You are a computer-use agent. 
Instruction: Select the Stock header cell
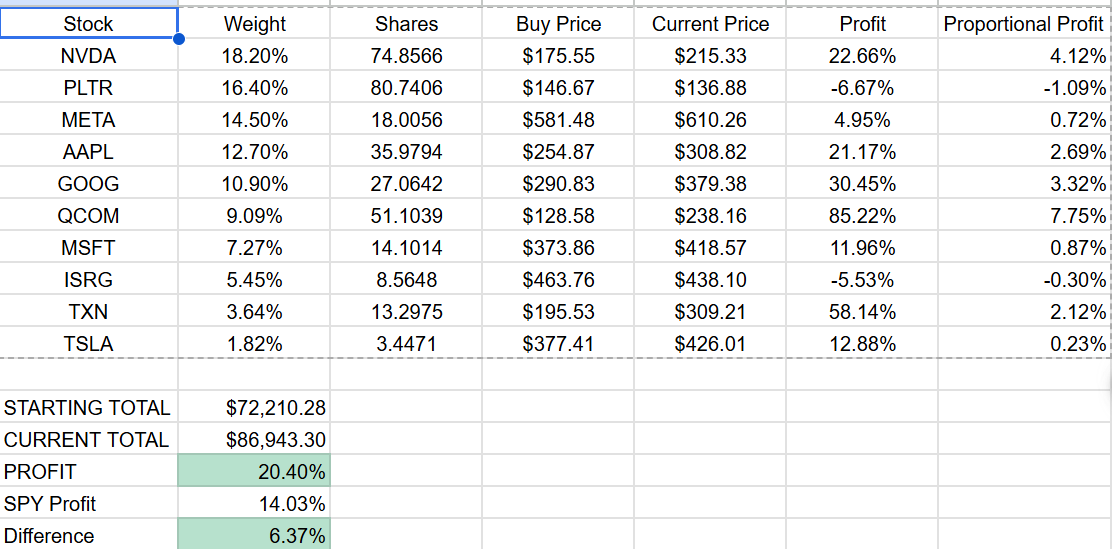click(x=89, y=23)
